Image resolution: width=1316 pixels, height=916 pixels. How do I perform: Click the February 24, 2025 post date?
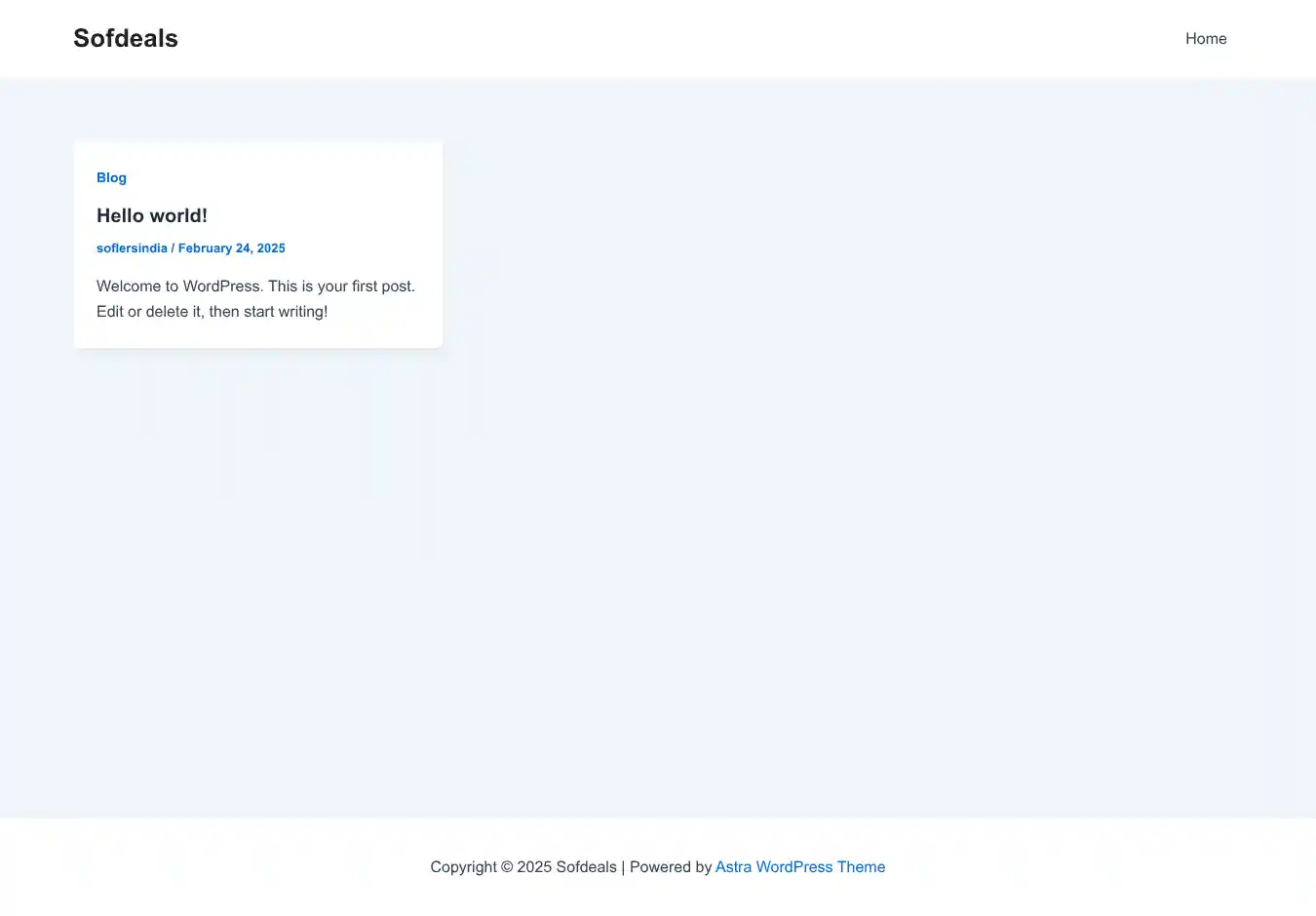point(231,248)
